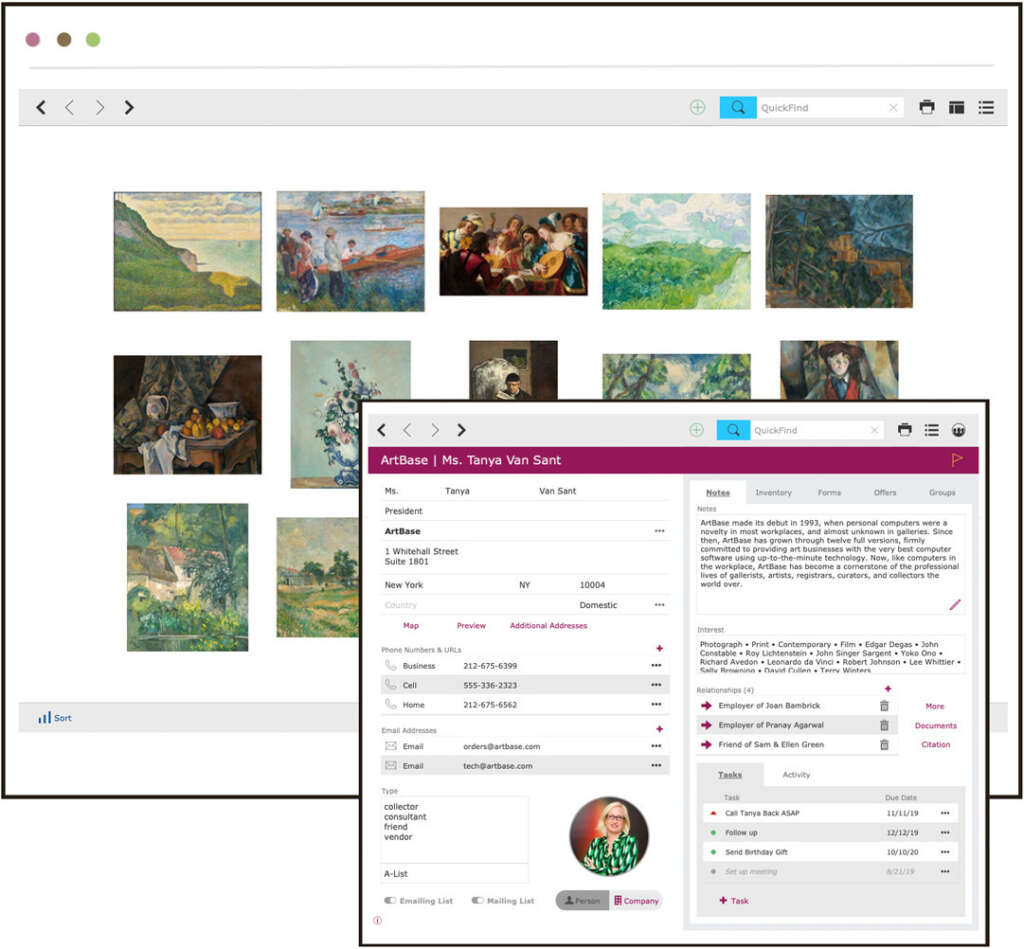Click the print icon in the artwork window
Image resolution: width=1024 pixels, height=949 pixels.
[x=927, y=107]
